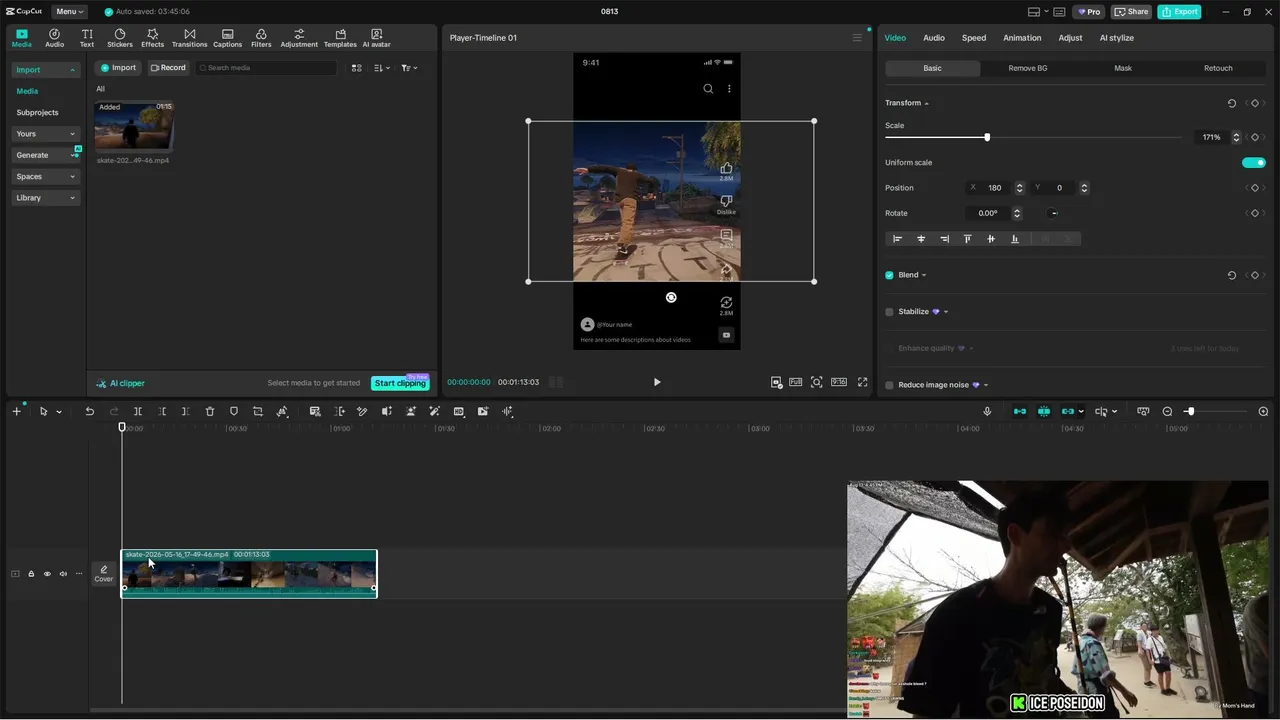This screenshot has width=1280, height=720.
Task: Click the Record button
Action: pyautogui.click(x=168, y=68)
